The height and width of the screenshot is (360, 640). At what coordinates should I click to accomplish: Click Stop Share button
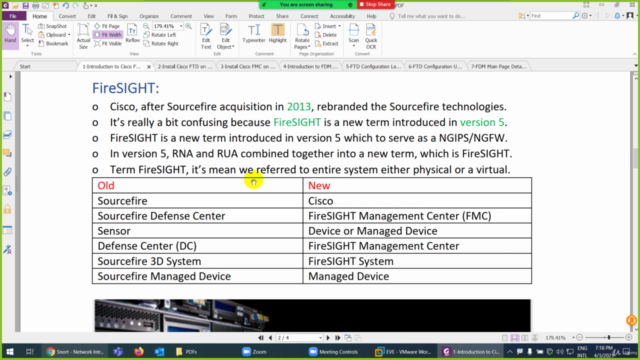375,4
